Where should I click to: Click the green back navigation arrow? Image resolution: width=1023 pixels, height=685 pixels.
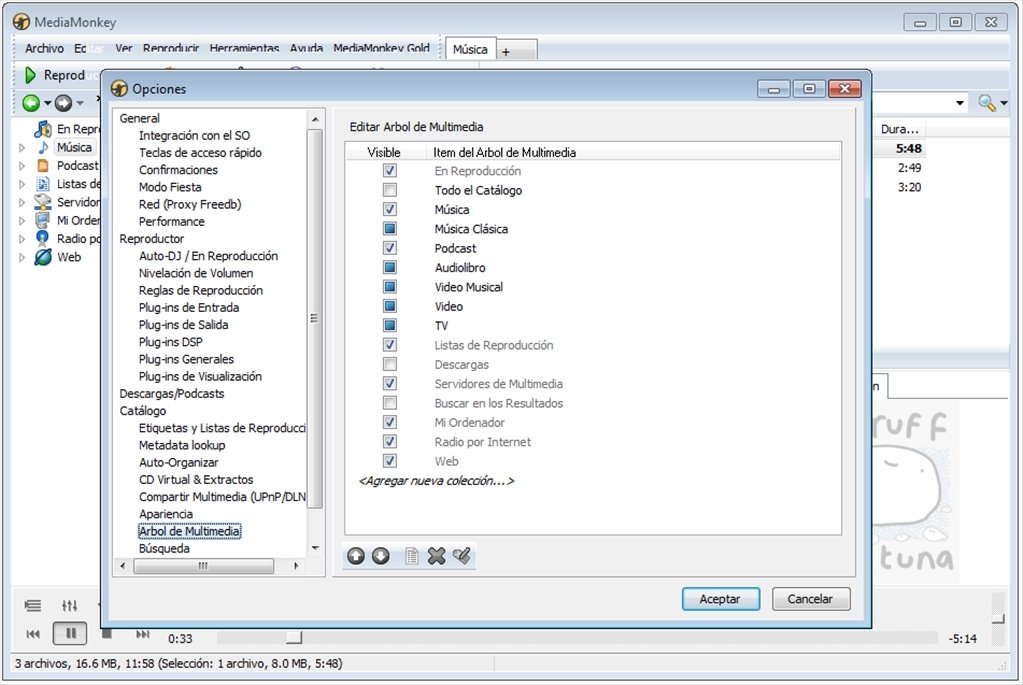[x=31, y=102]
